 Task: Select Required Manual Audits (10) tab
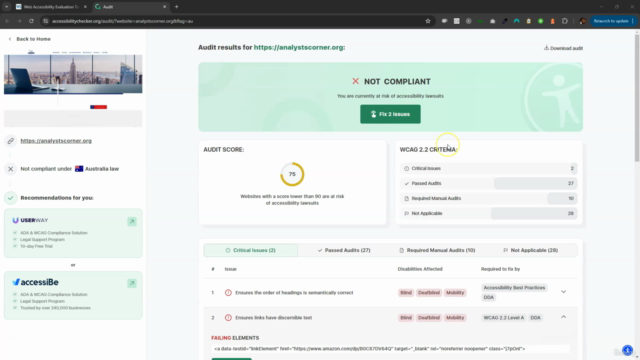point(437,250)
